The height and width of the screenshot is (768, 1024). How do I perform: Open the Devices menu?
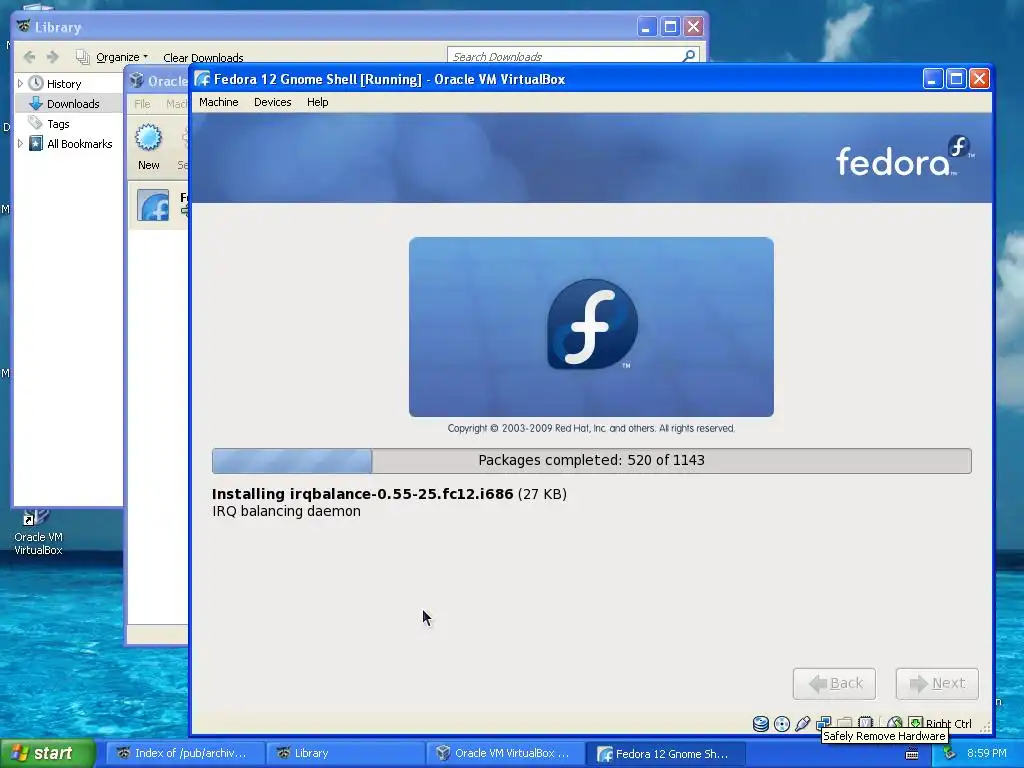pos(272,102)
